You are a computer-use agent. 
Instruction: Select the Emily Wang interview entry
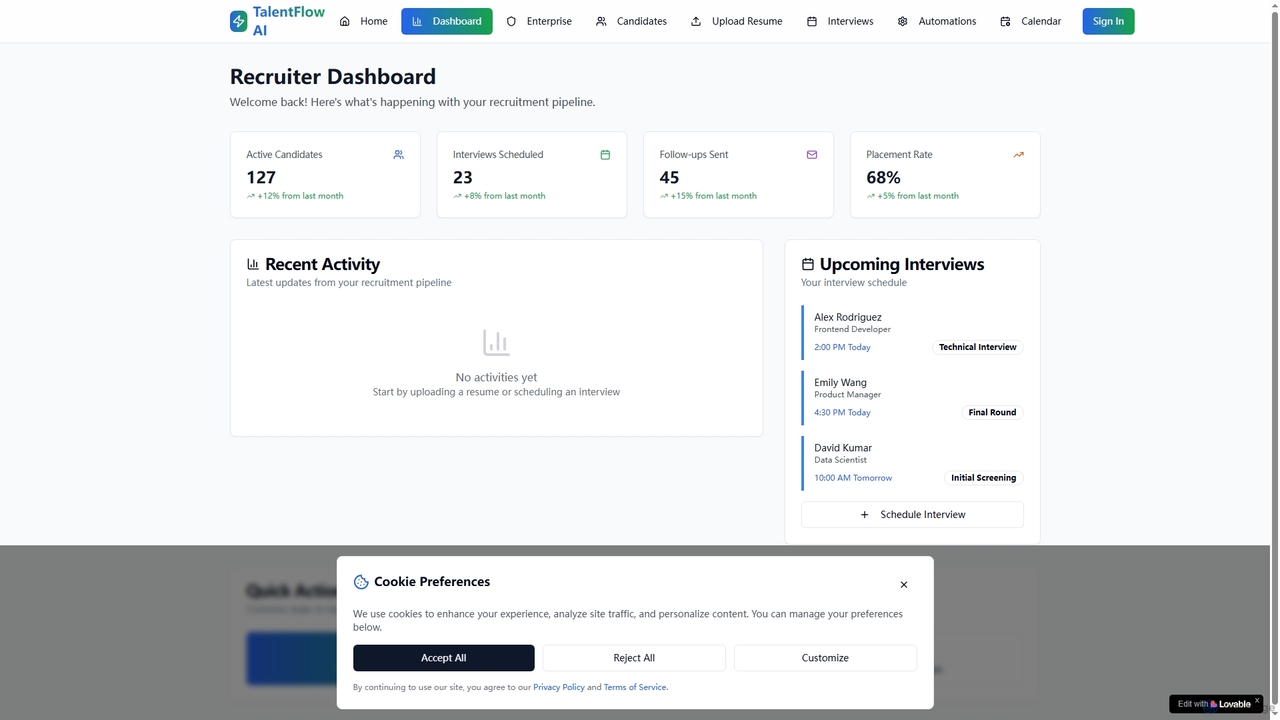(x=913, y=397)
